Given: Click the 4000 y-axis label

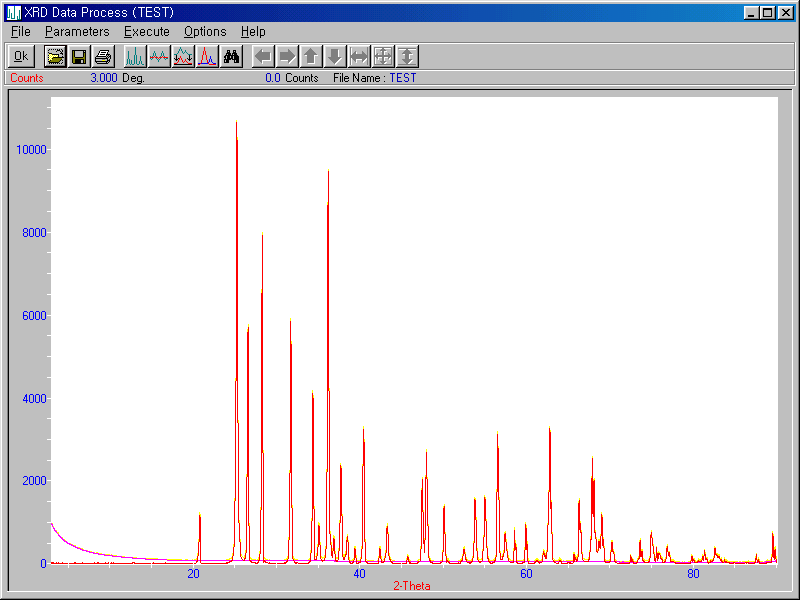Looking at the screenshot, I should [34, 398].
